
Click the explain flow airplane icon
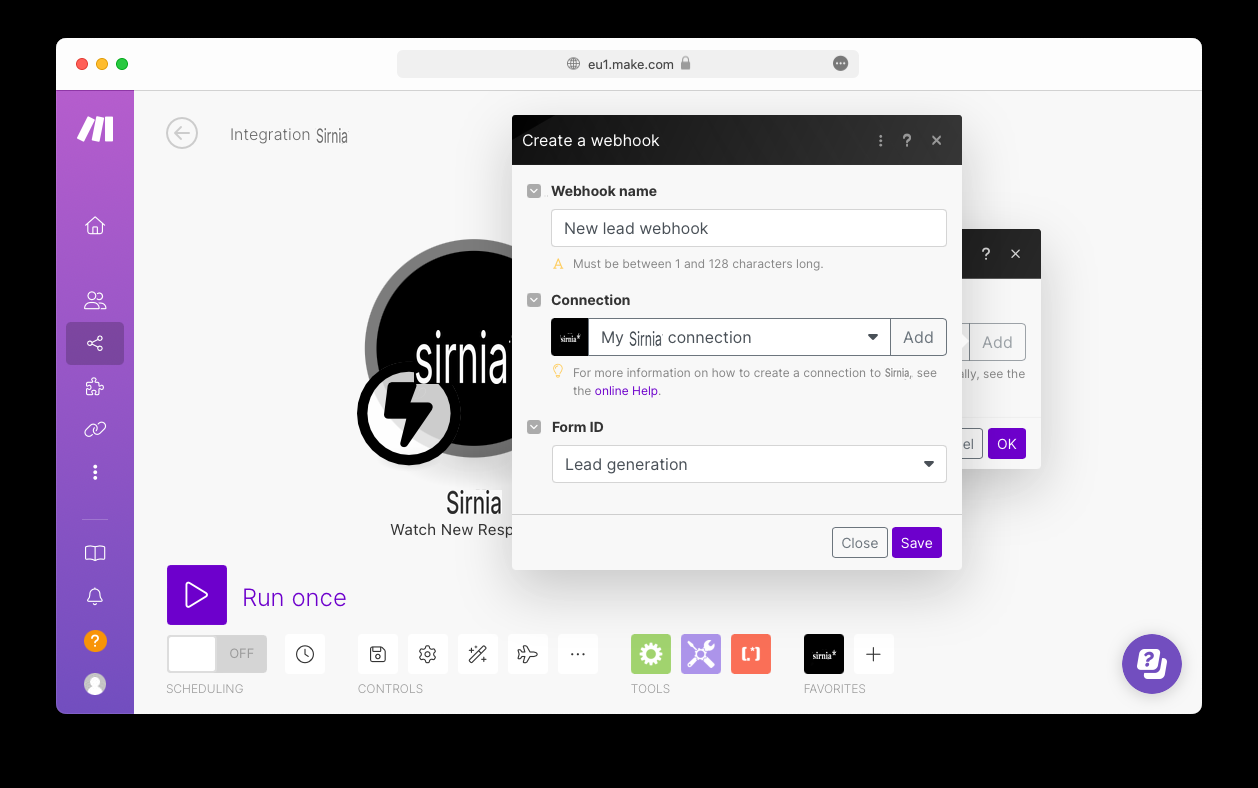pos(528,654)
